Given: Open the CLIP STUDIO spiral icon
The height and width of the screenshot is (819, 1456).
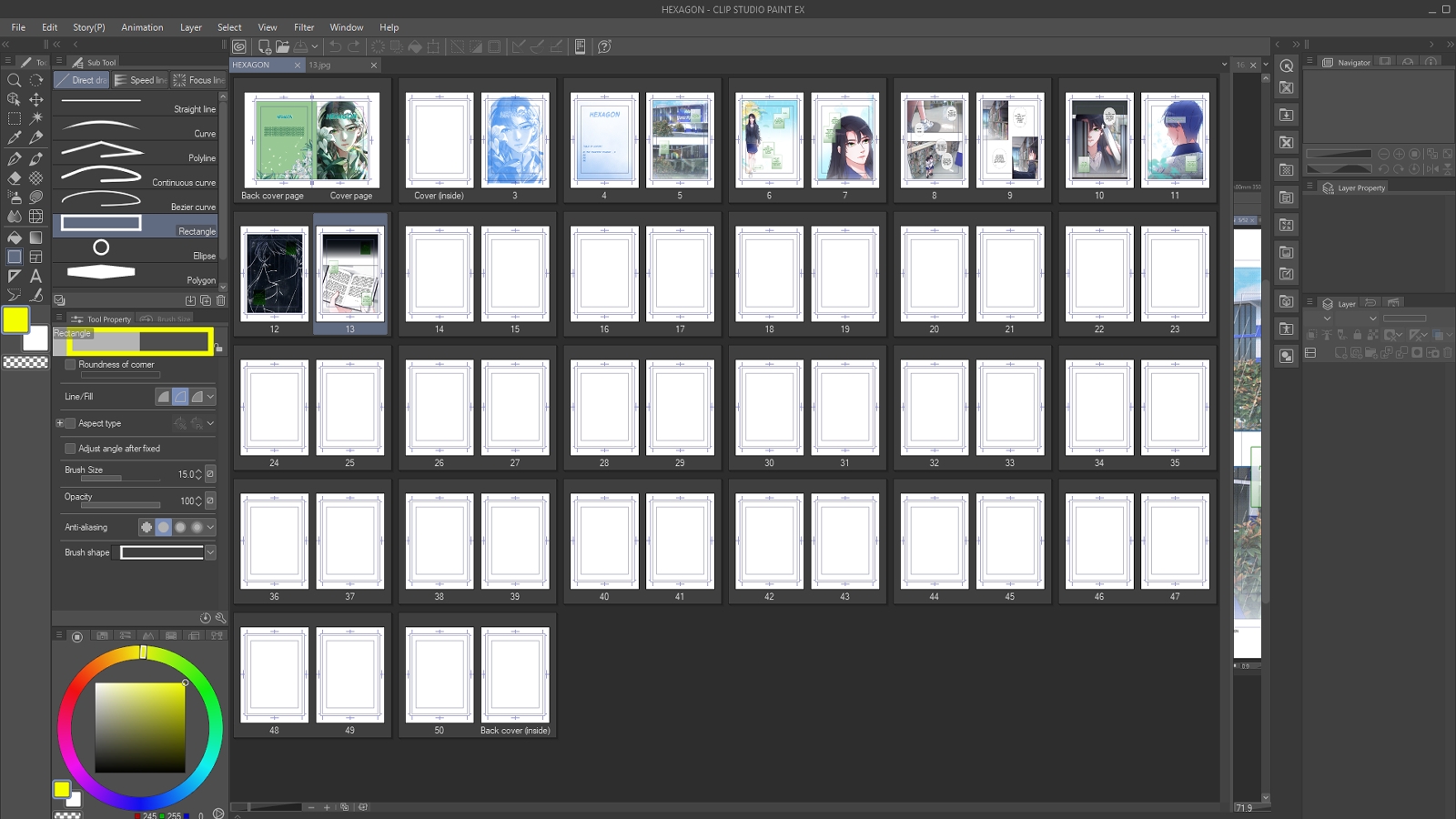Looking at the screenshot, I should click(x=239, y=46).
